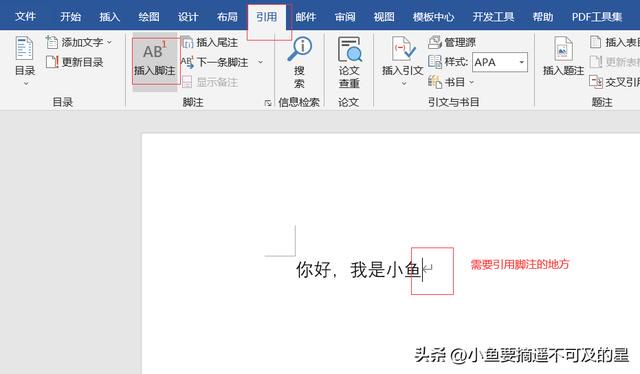This screenshot has width=640, height=374.
Task: Click the Insert Caption (插入题注) icon
Action: (x=563, y=49)
